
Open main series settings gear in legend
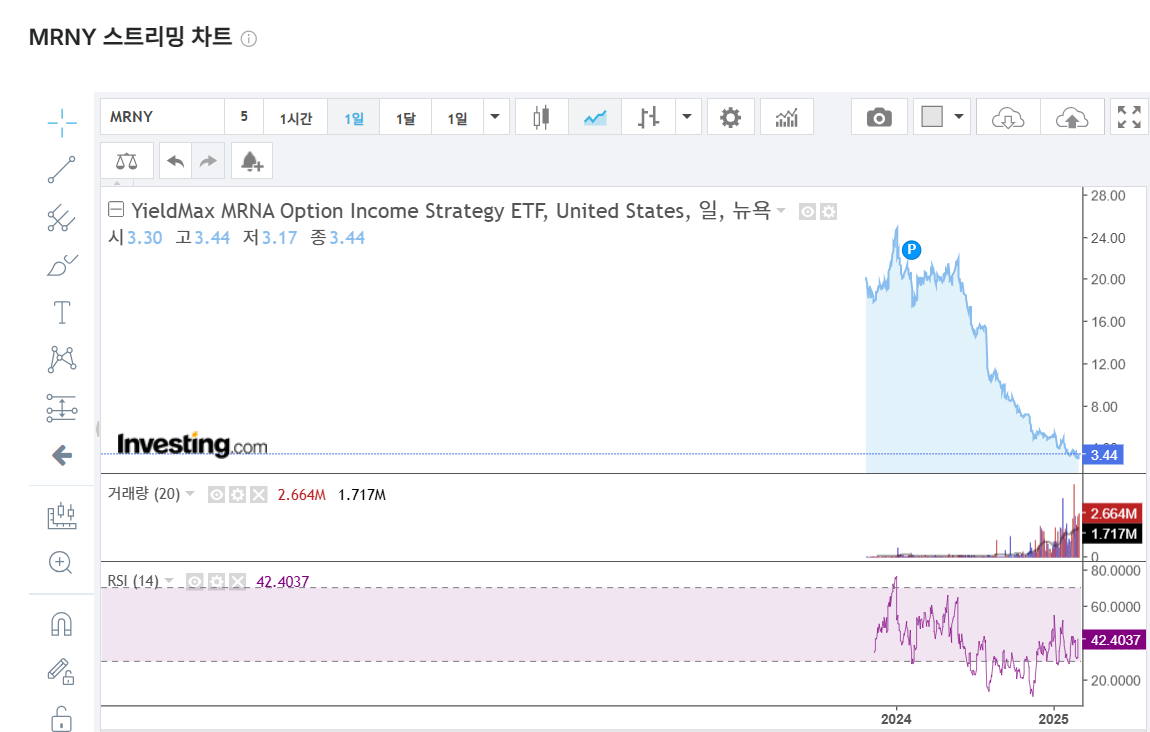click(x=829, y=212)
